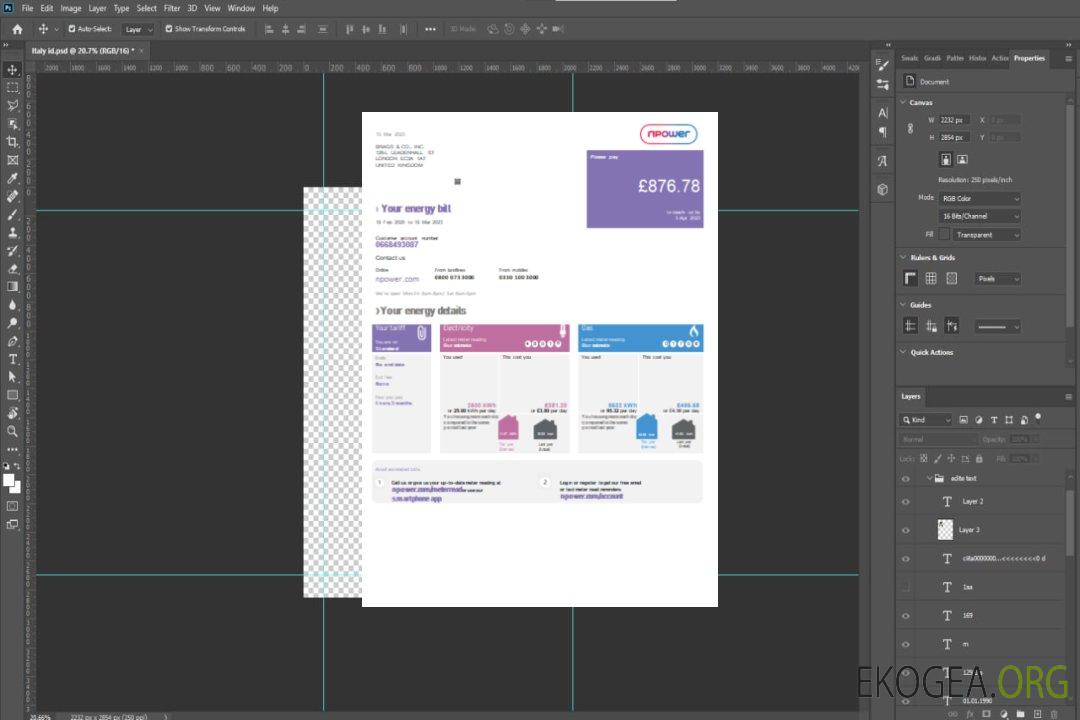The height and width of the screenshot is (720, 1080).
Task: Click the Home icon in options bar
Action: (17, 29)
